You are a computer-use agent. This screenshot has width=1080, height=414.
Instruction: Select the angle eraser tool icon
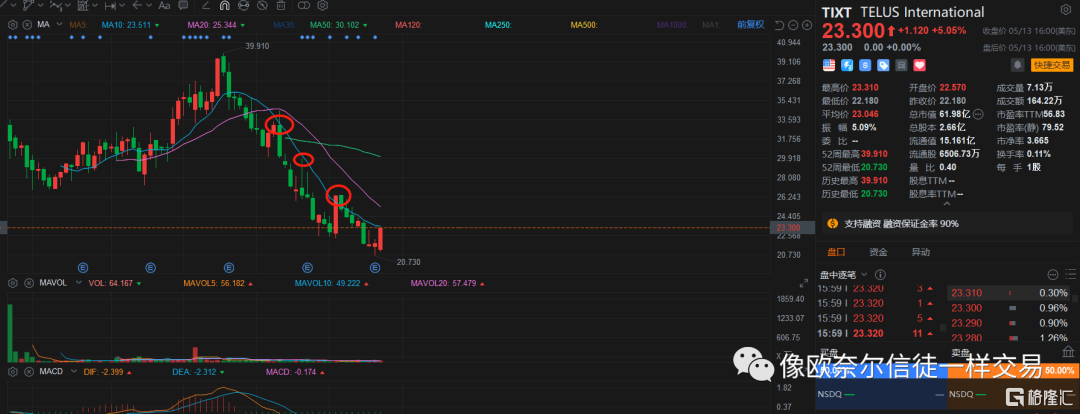206,6
